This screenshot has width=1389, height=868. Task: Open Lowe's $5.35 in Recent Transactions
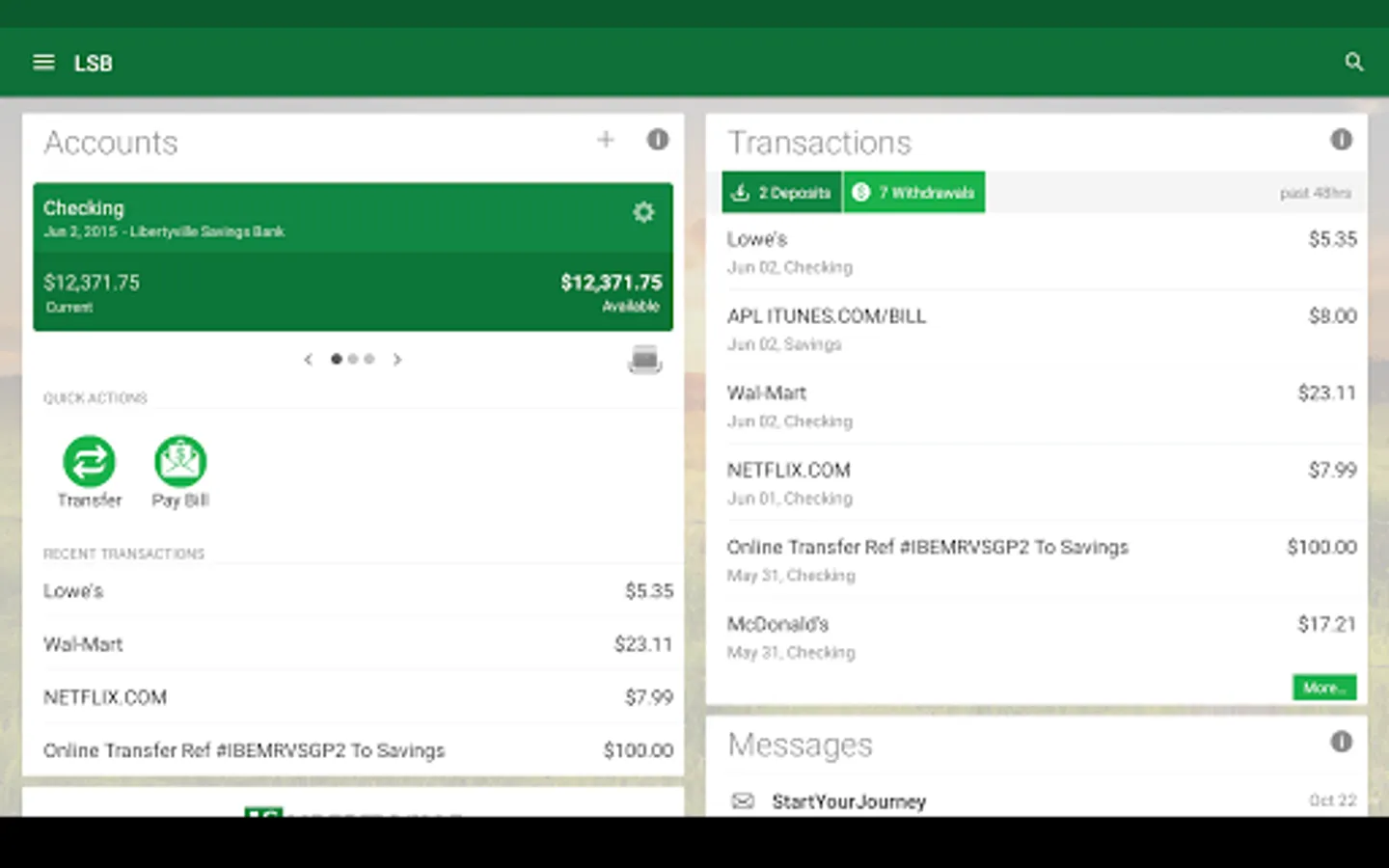point(358,591)
